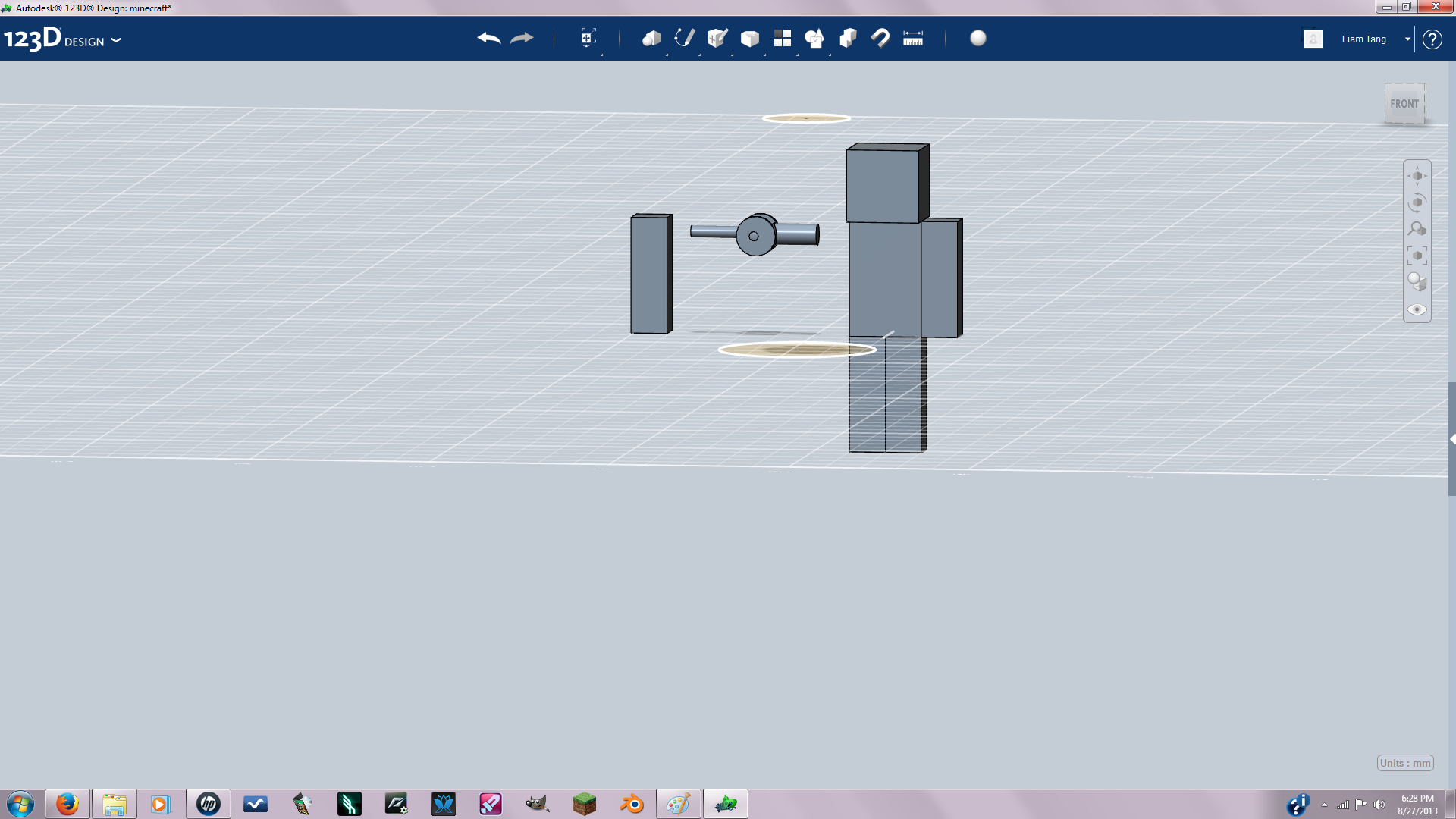This screenshot has height=819, width=1456.
Task: Toggle the show/hide eye icon
Action: (1417, 309)
